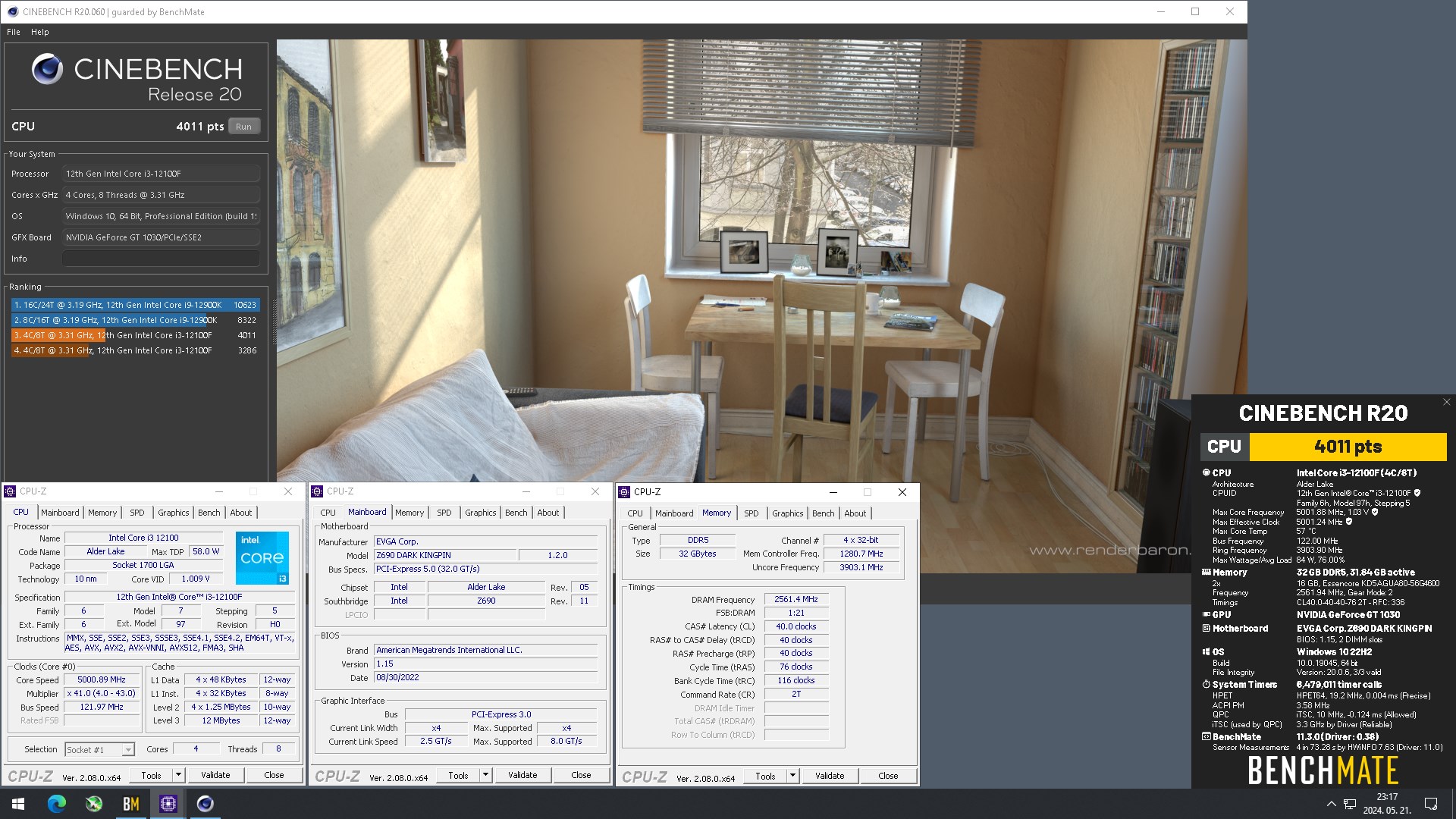Click Tools button in Memory CPU-Z window

(x=765, y=776)
